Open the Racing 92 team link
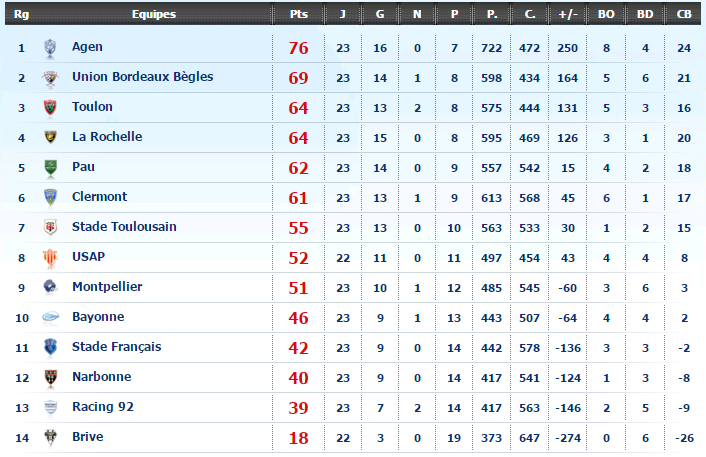706x457 pixels. pos(102,407)
